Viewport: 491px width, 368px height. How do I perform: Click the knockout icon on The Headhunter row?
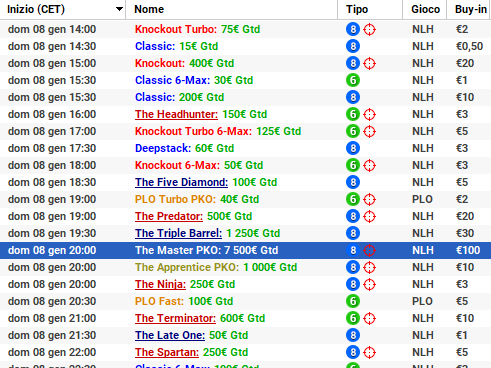tap(369, 114)
